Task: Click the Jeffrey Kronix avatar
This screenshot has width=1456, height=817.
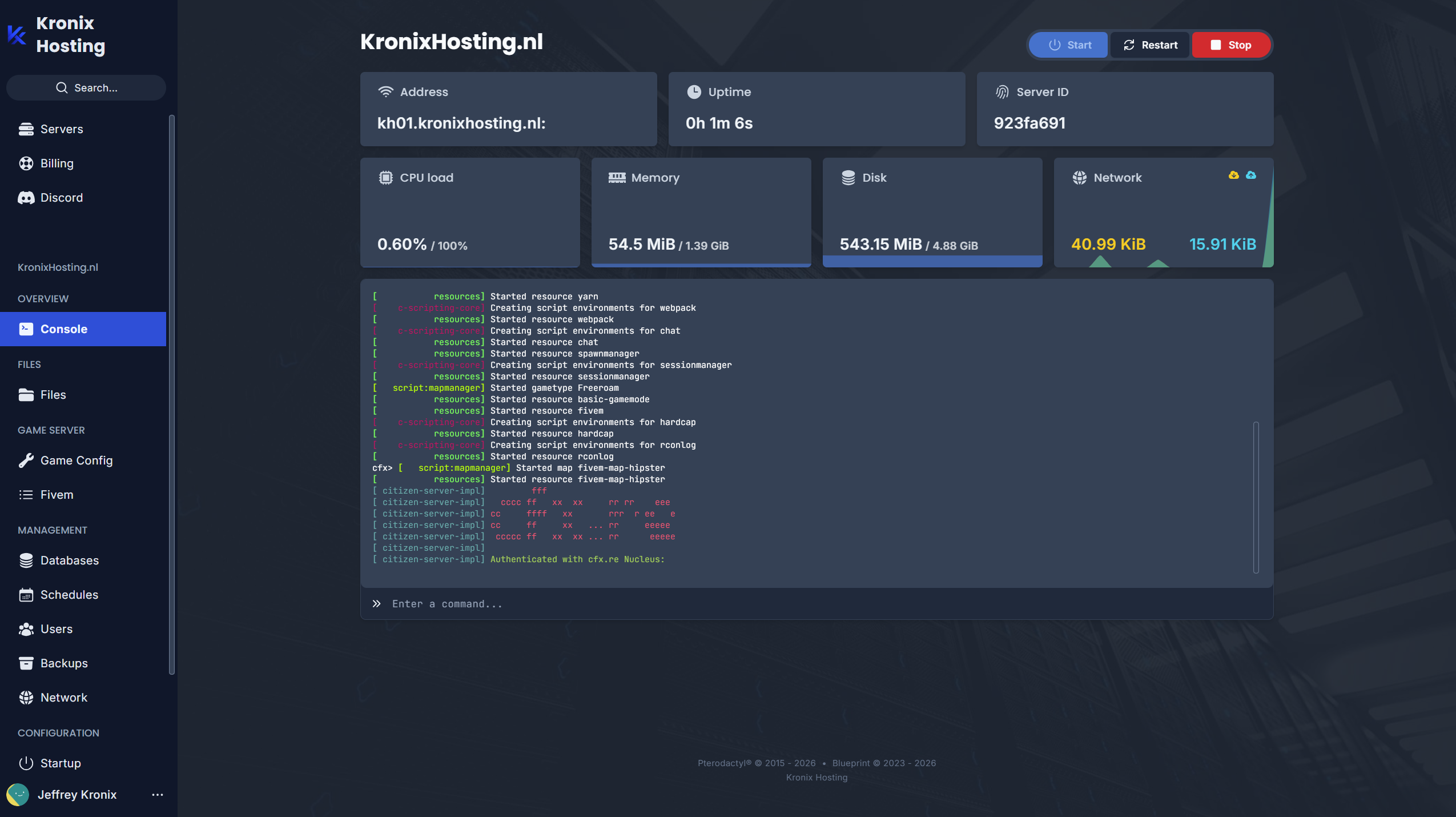Action: tap(18, 795)
